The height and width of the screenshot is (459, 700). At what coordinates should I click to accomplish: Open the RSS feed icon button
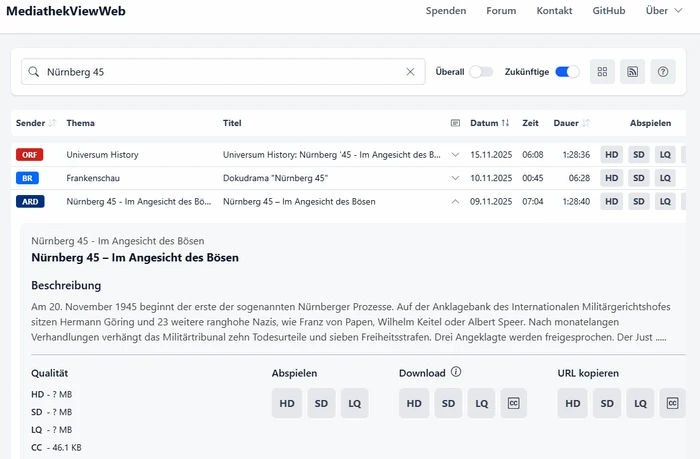pos(632,72)
